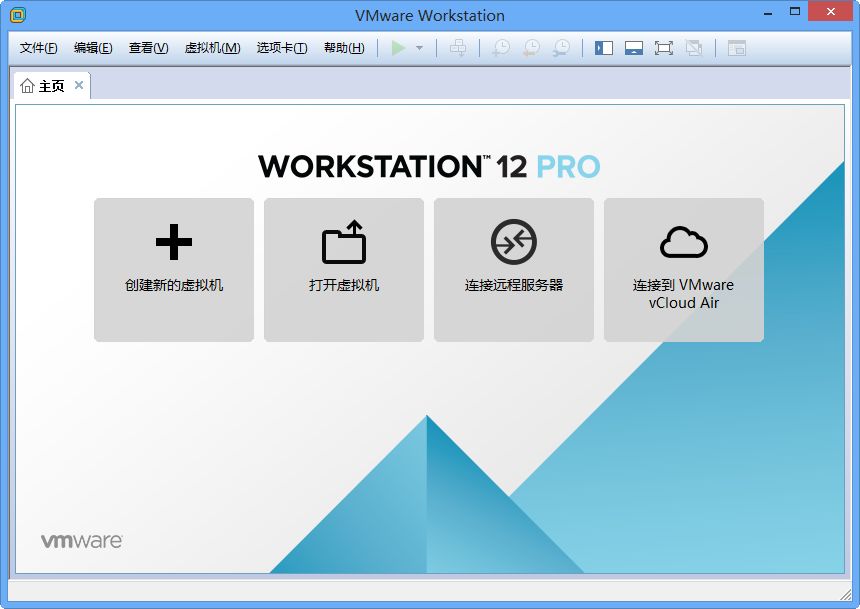The image size is (860, 609).
Task: Open the 查看(V) menu
Action: [x=148, y=48]
